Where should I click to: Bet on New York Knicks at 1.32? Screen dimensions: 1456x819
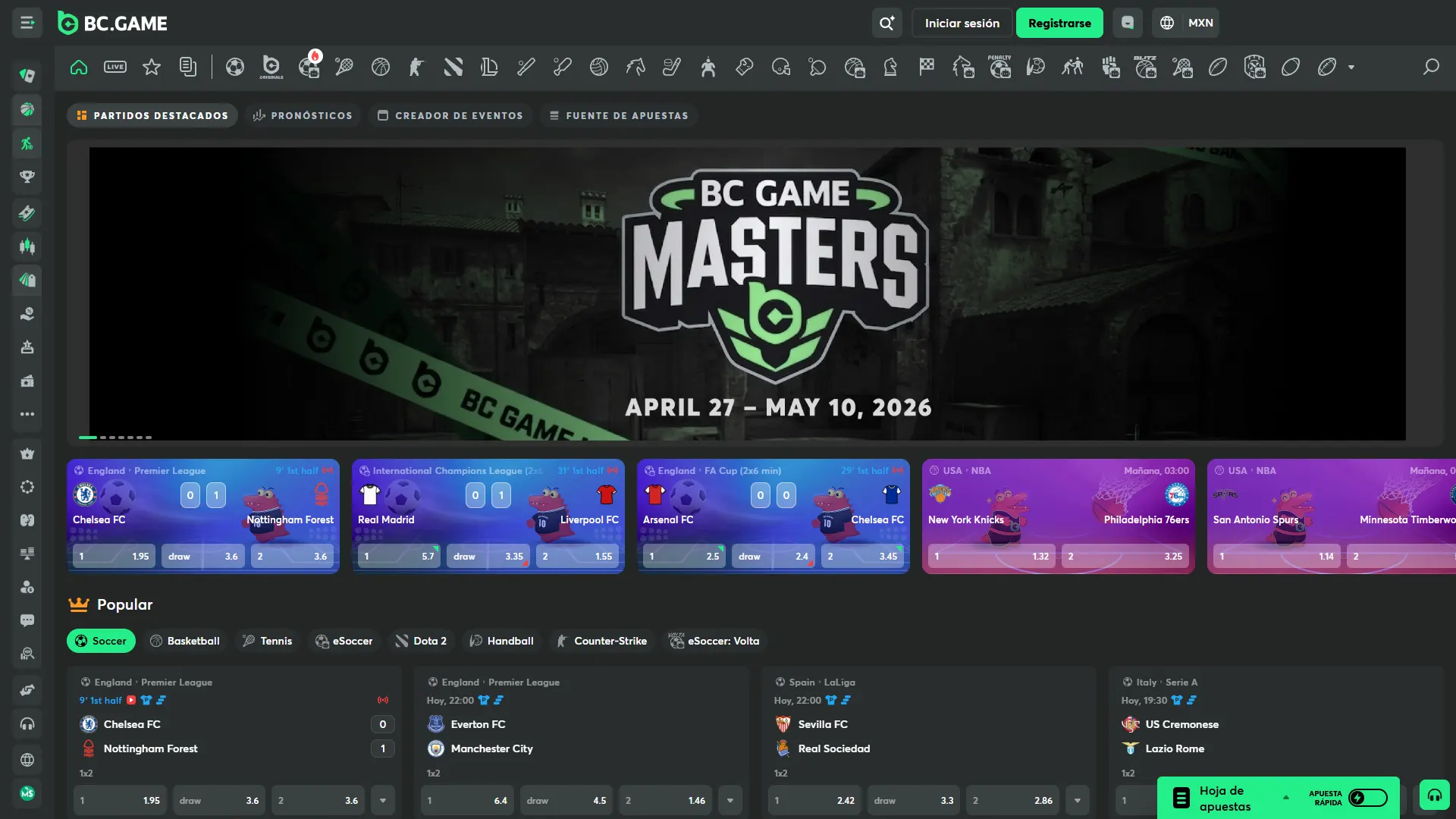tap(992, 557)
